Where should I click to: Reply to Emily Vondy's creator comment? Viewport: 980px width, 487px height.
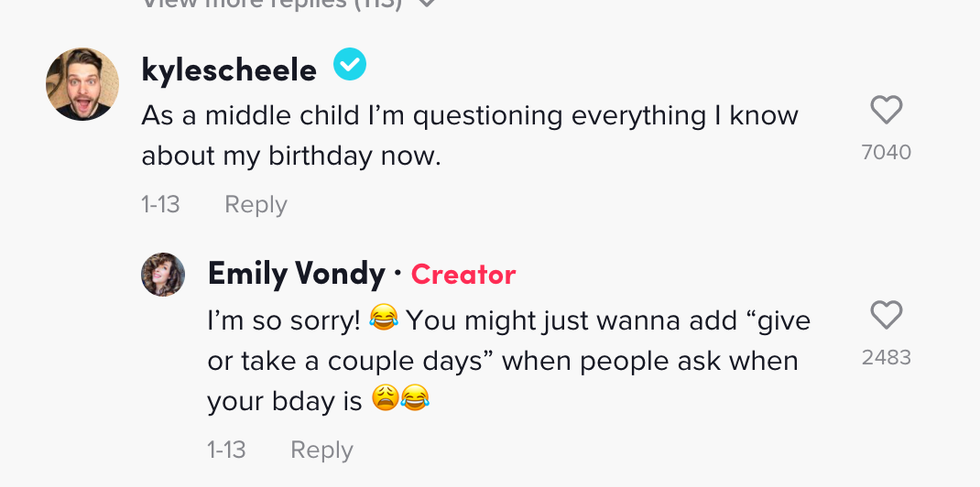321,450
